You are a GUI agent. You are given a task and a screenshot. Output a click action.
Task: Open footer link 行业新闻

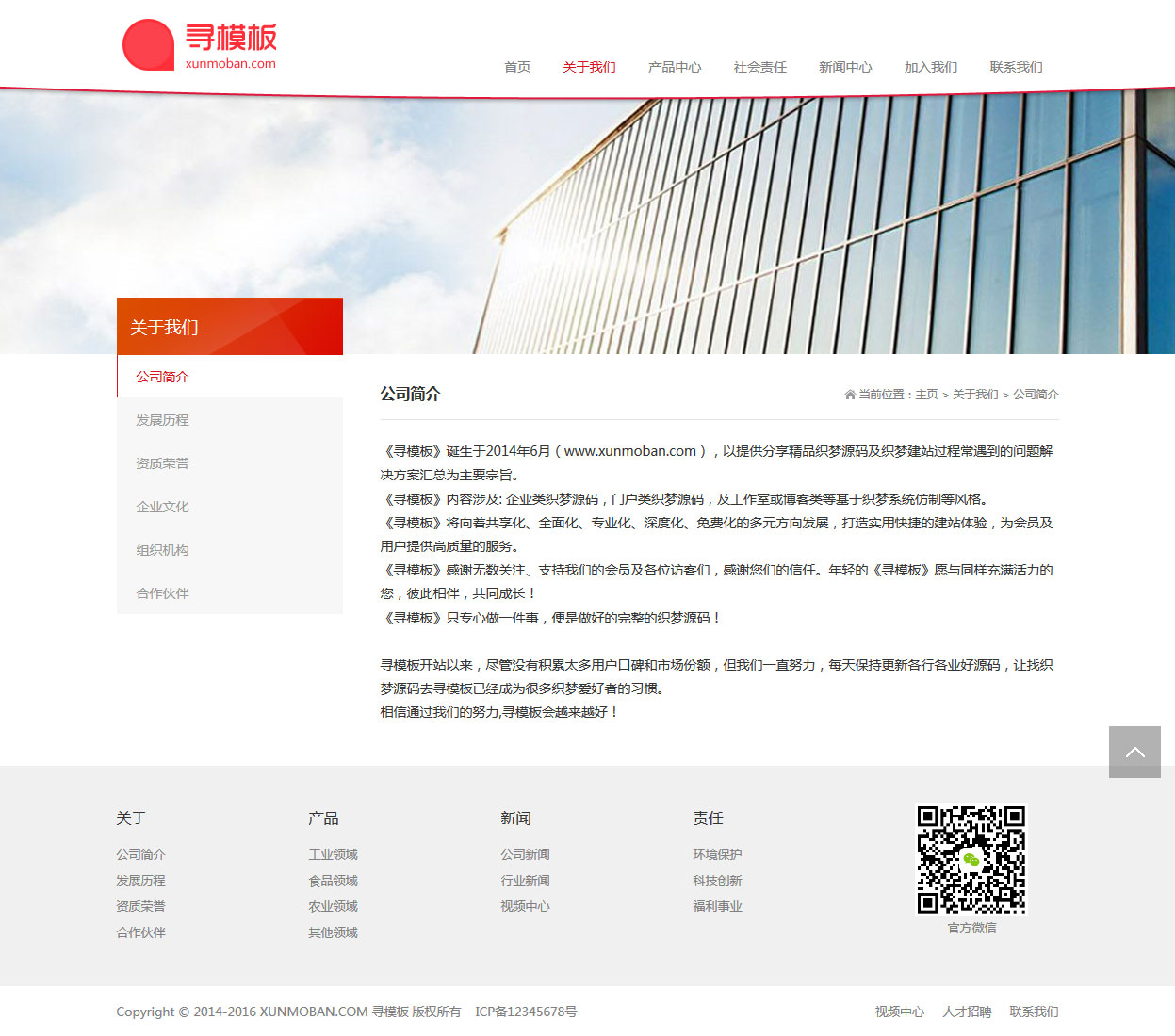point(525,881)
